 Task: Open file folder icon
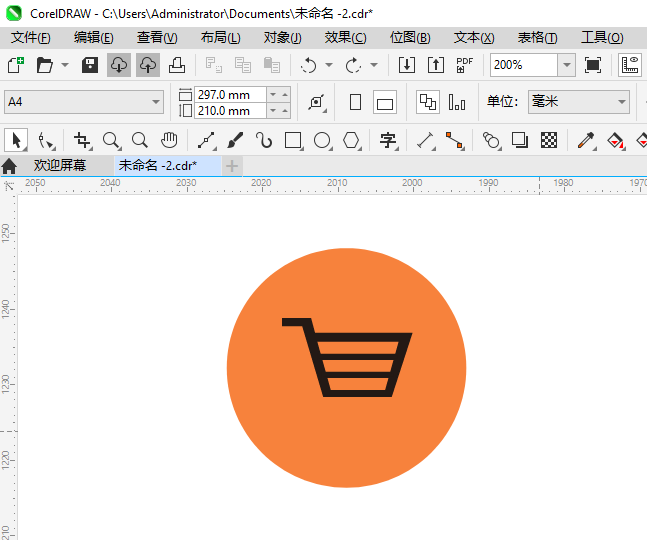[x=45, y=65]
